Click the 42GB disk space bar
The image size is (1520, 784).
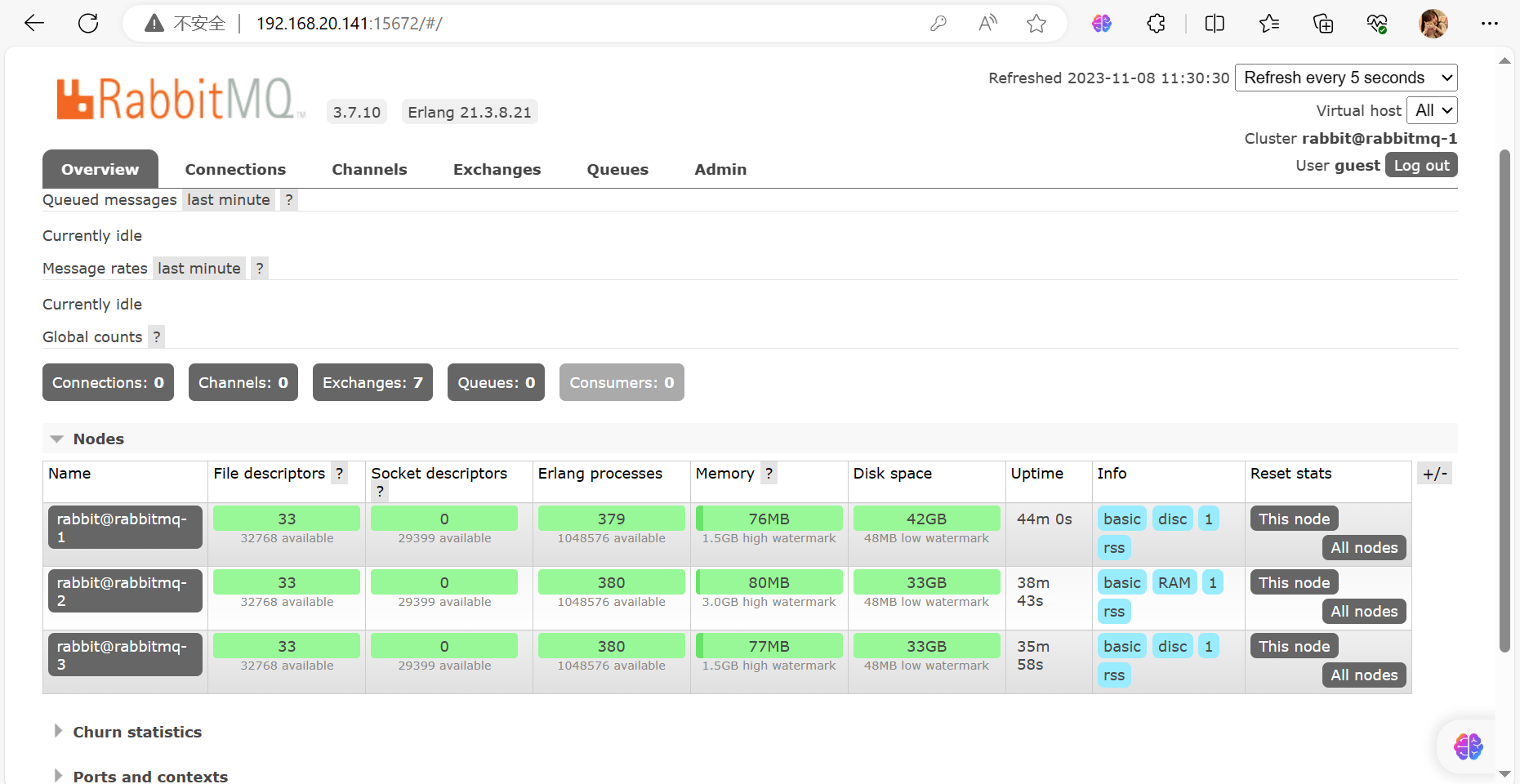pyautogui.click(x=927, y=519)
